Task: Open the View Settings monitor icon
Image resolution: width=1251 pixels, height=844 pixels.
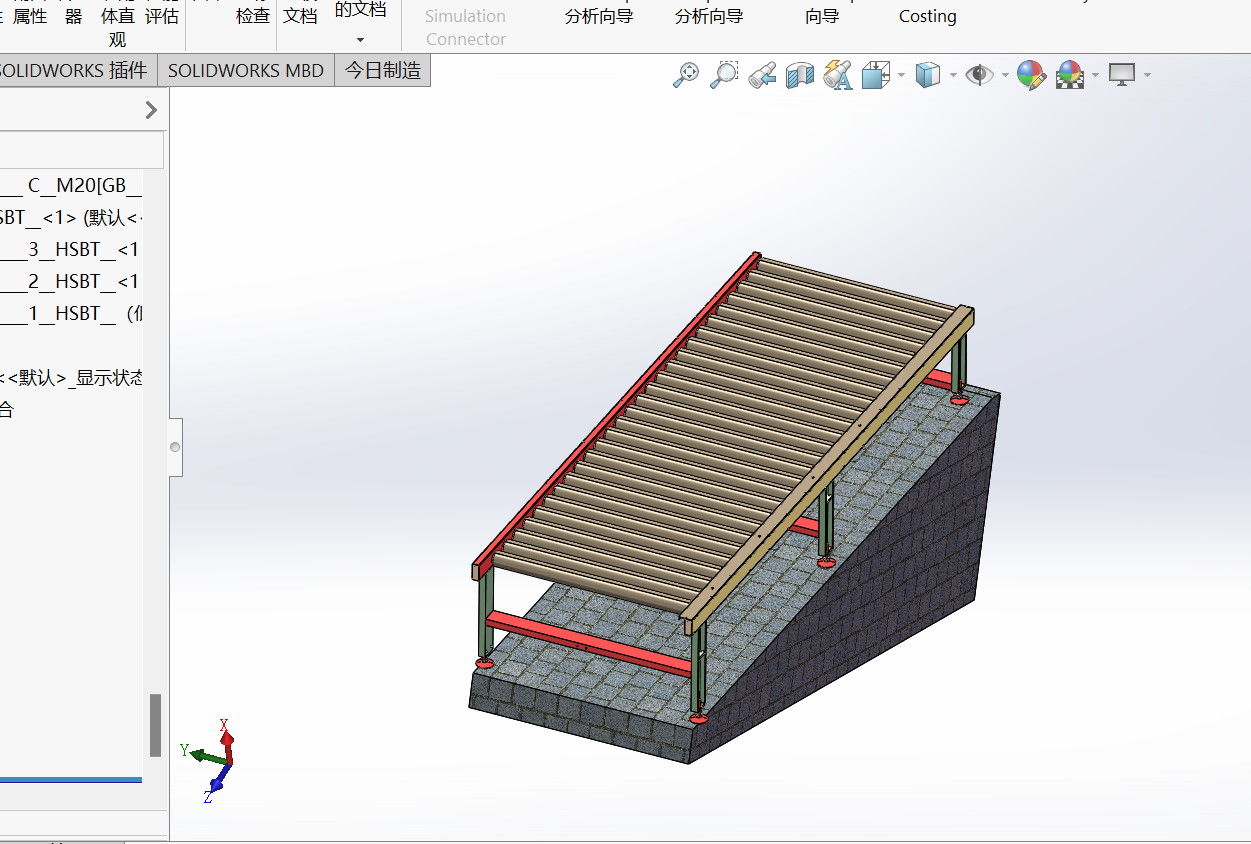Action: click(1122, 75)
